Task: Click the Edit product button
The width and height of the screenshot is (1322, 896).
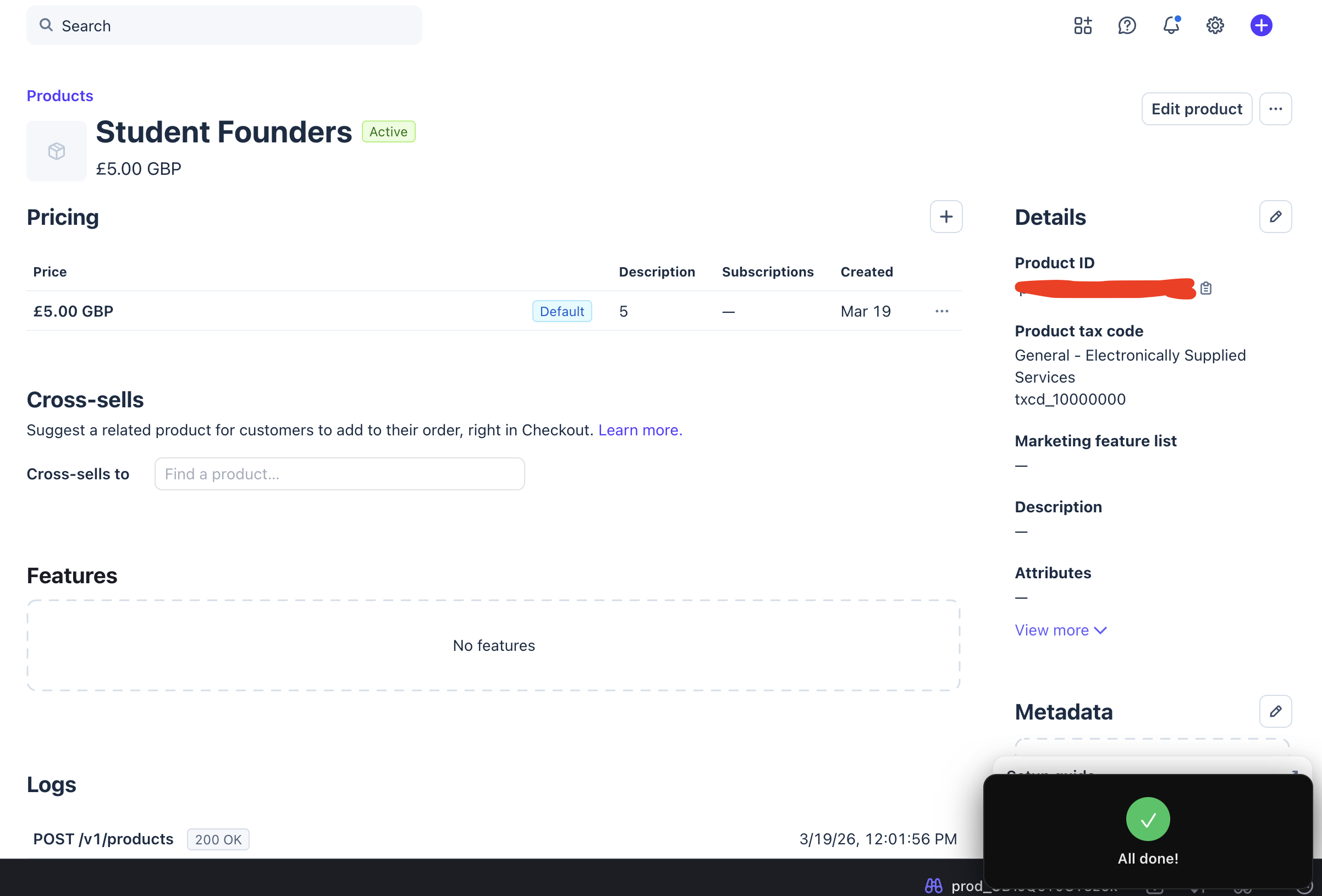Action: tap(1196, 109)
